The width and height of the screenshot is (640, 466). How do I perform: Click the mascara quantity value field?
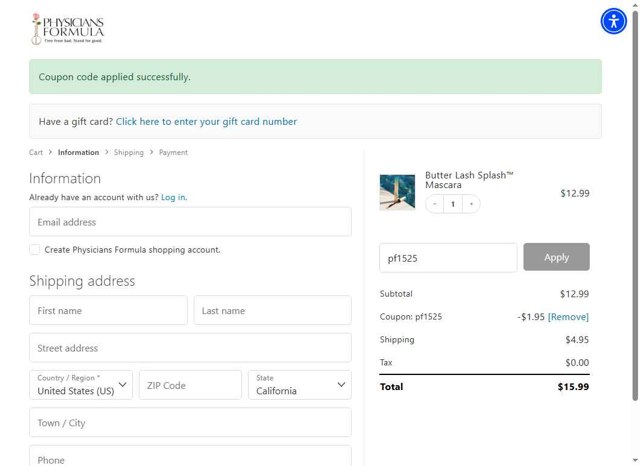453,204
